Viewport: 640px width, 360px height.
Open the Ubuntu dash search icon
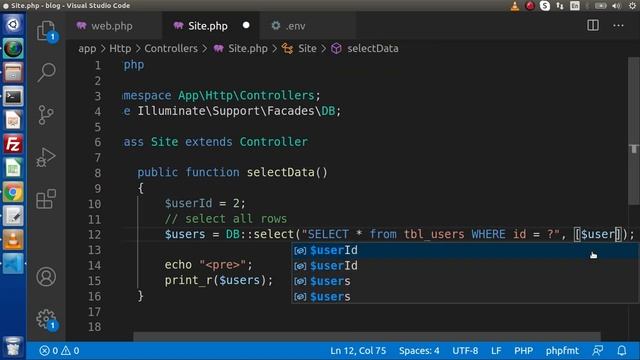tap(13, 24)
